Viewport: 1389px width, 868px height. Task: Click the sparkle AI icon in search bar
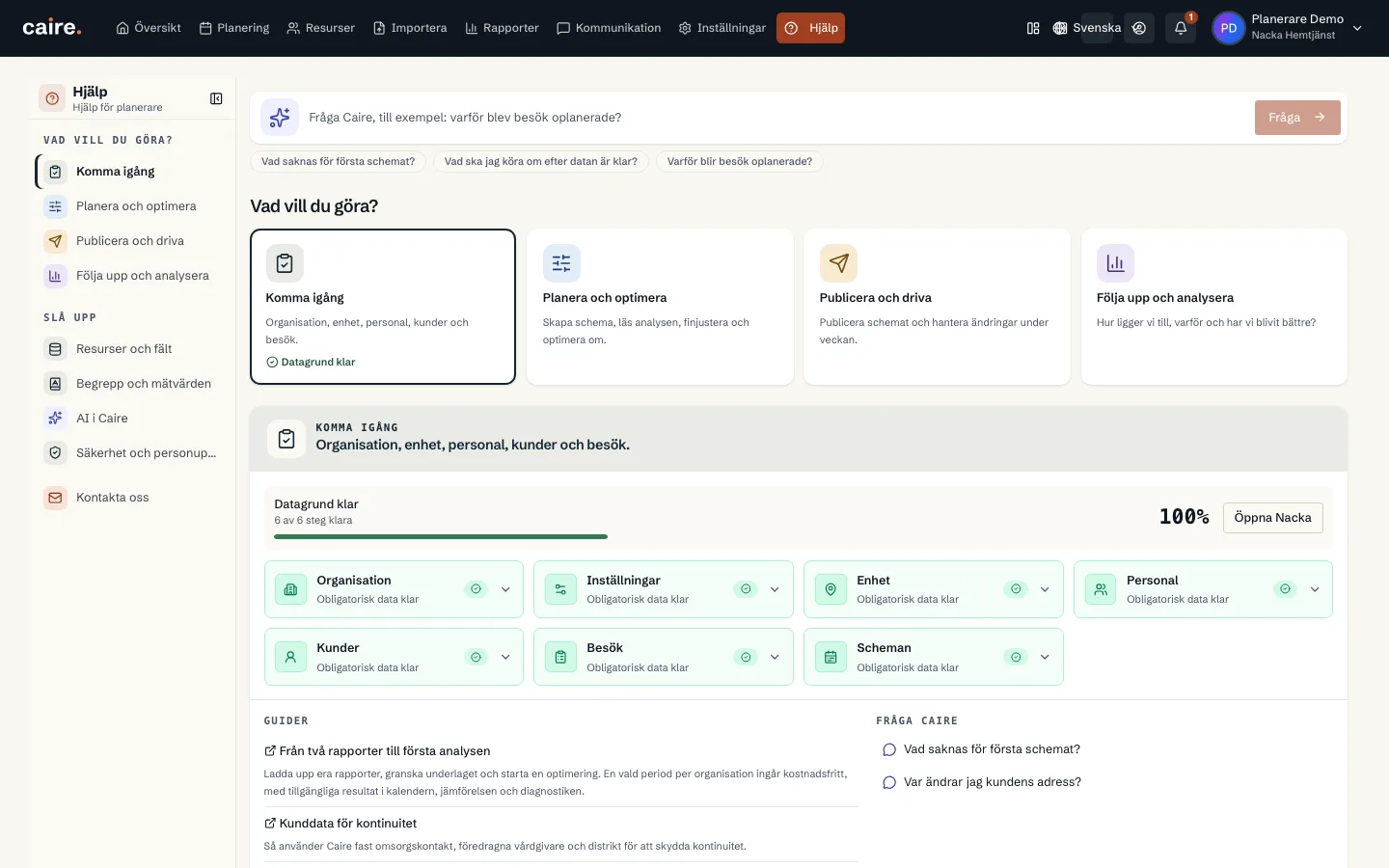[x=280, y=118]
